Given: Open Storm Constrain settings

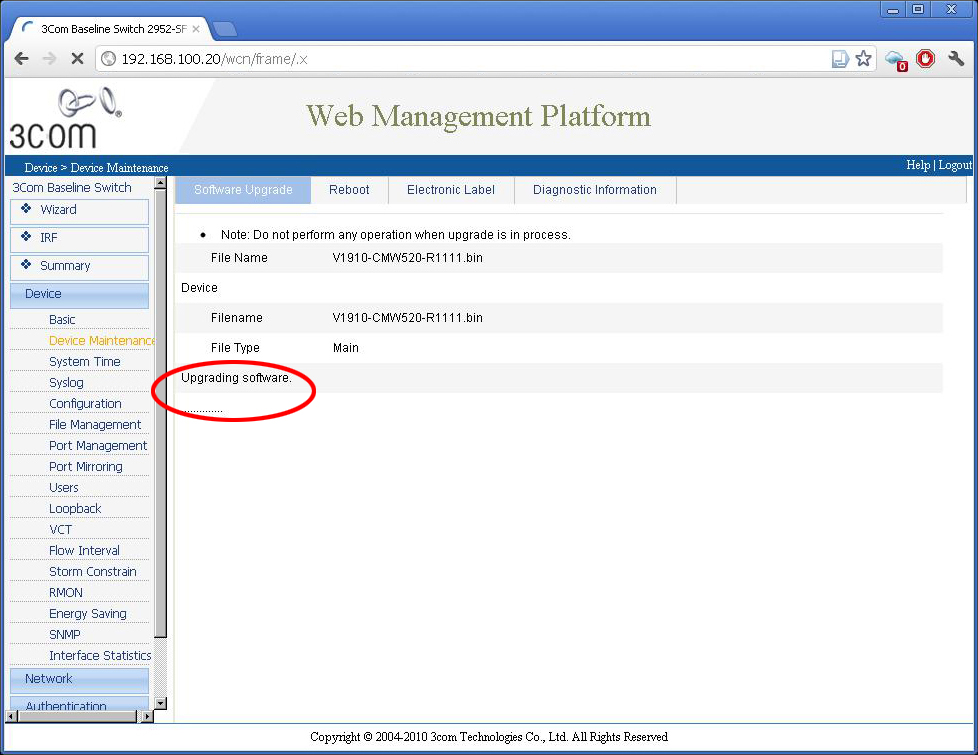Looking at the screenshot, I should coord(92,572).
